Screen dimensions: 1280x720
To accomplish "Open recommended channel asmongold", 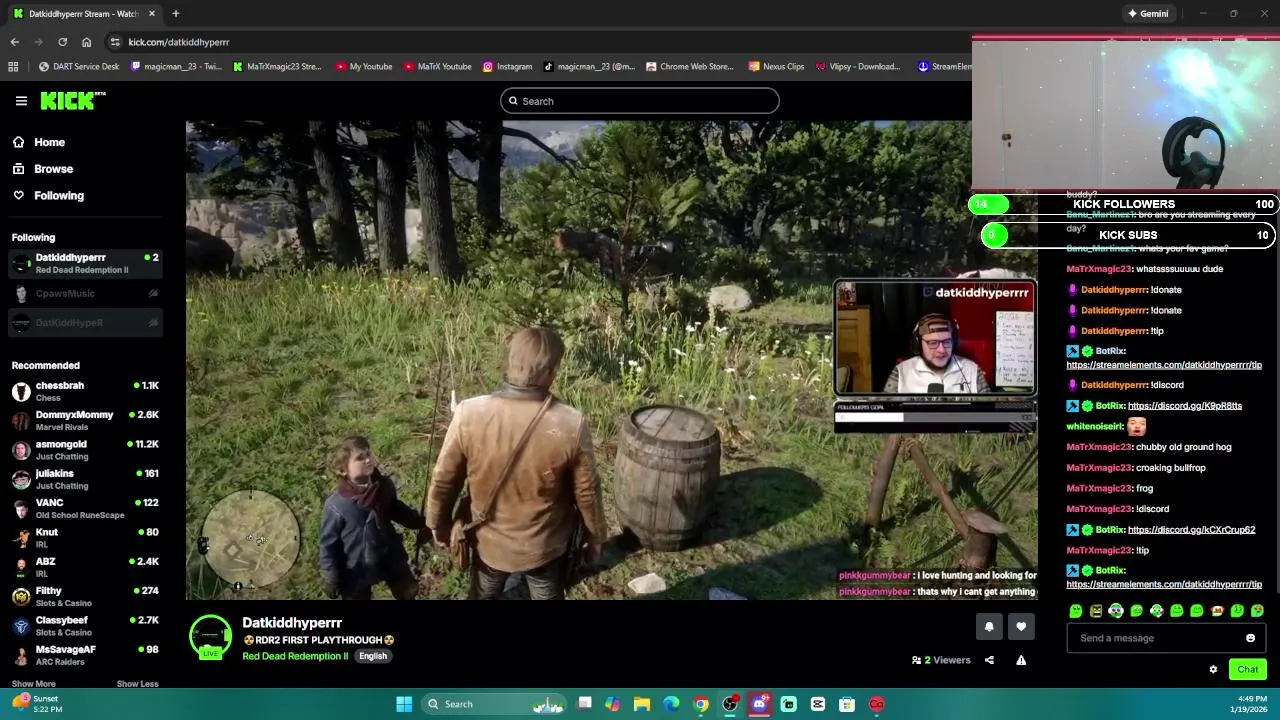I will [84, 449].
